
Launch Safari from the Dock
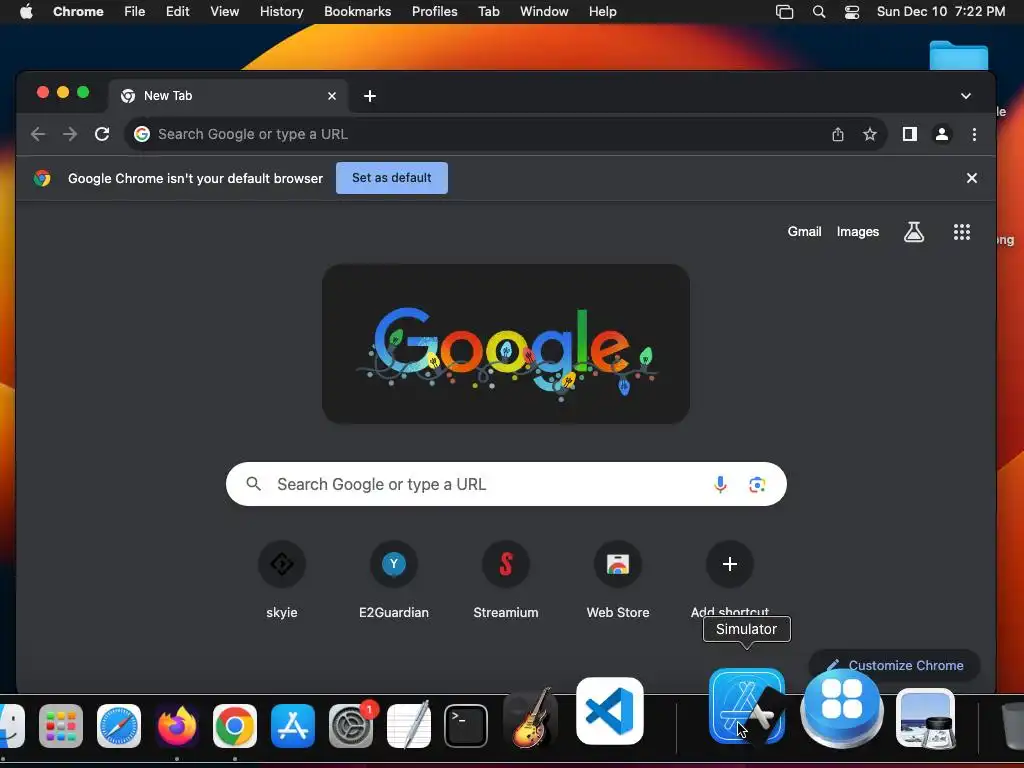point(119,726)
